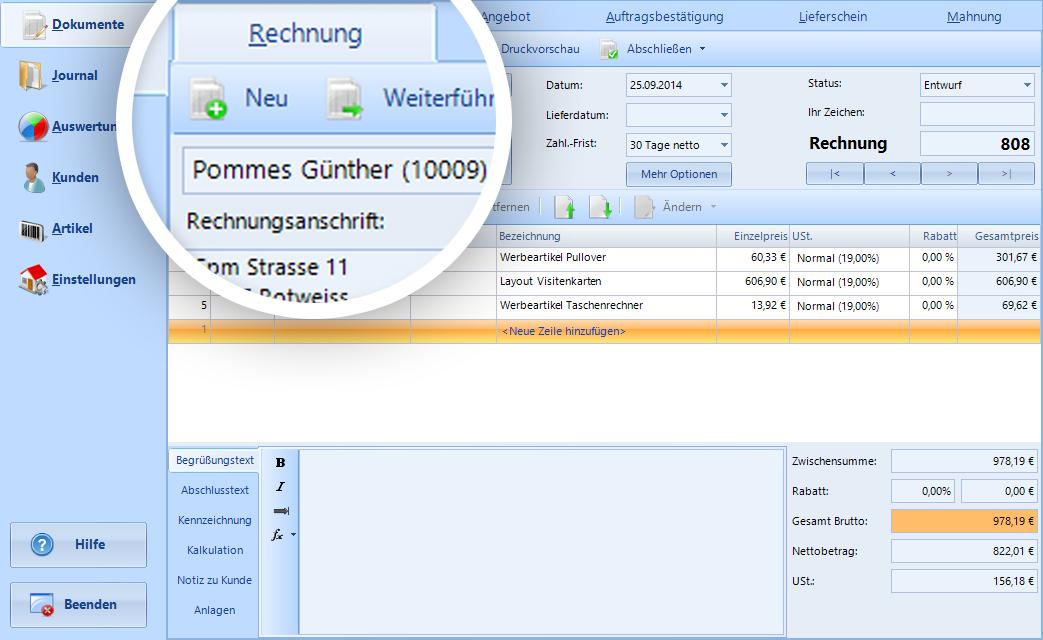Click the Beenden button
The image size is (1043, 640).
coord(78,605)
